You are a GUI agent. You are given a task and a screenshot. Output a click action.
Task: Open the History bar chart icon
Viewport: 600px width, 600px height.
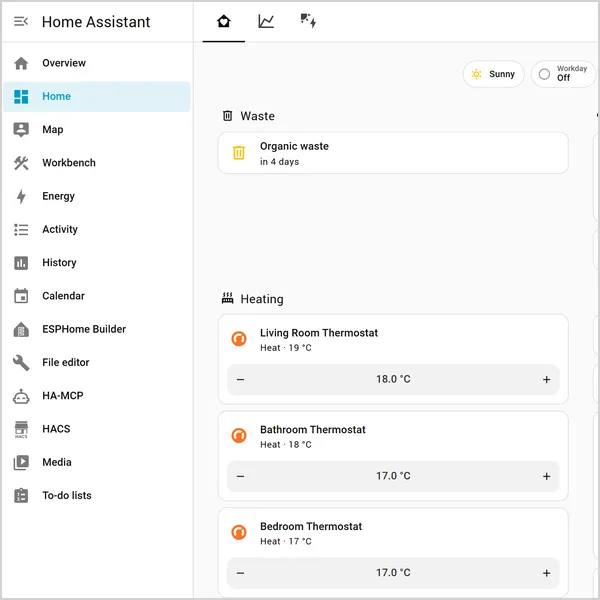coord(21,263)
